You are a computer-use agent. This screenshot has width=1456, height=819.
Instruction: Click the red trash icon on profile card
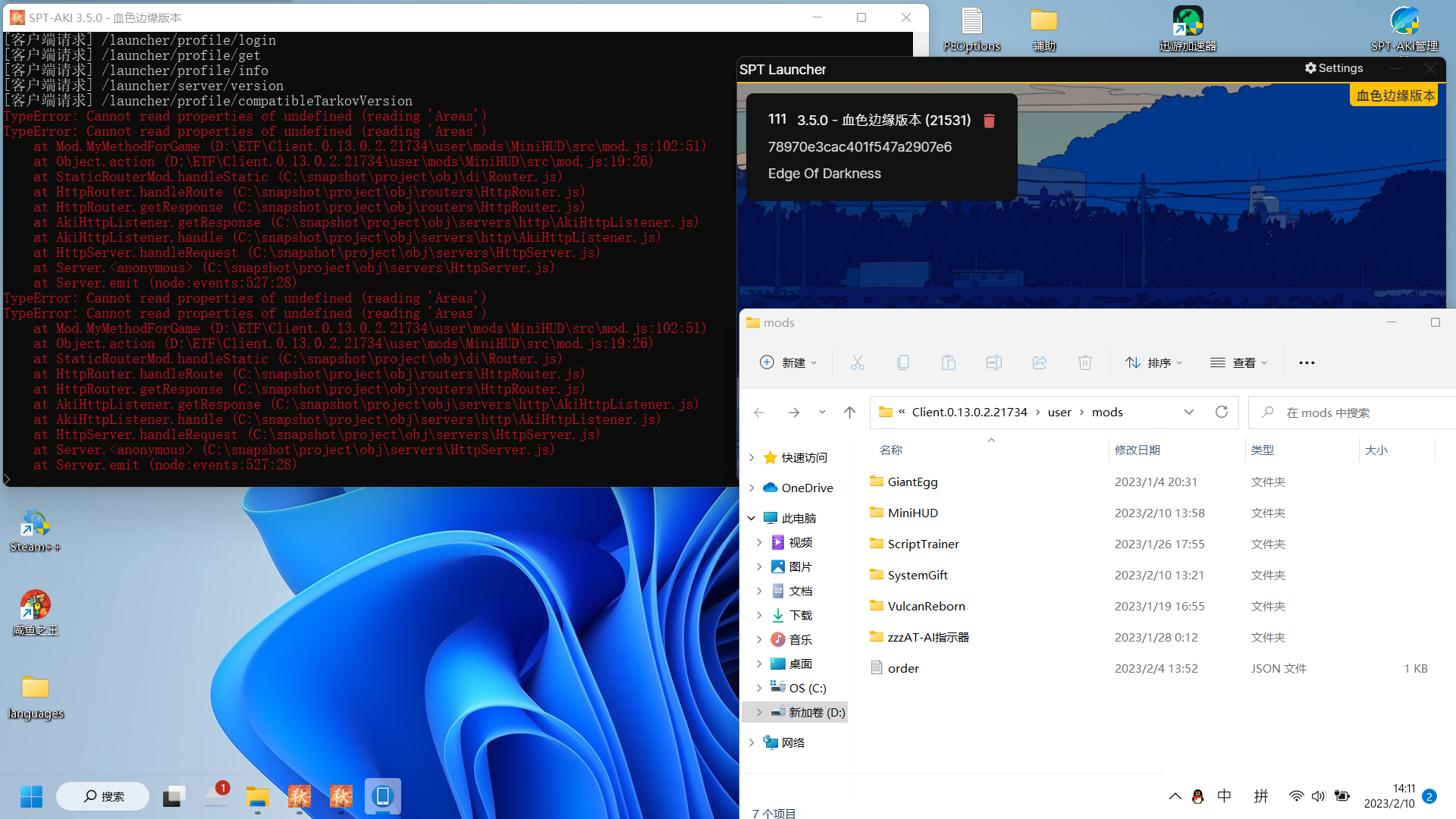[x=989, y=121]
